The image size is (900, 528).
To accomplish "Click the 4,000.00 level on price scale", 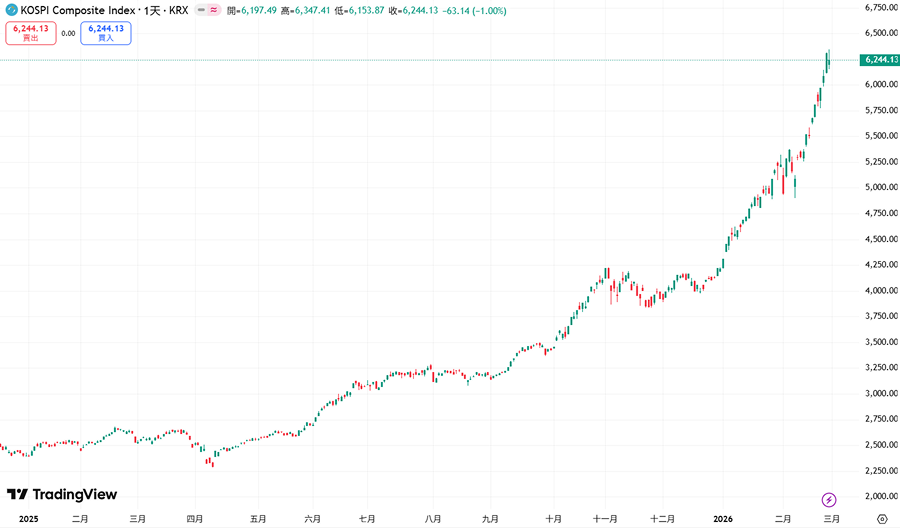I will coord(877,291).
